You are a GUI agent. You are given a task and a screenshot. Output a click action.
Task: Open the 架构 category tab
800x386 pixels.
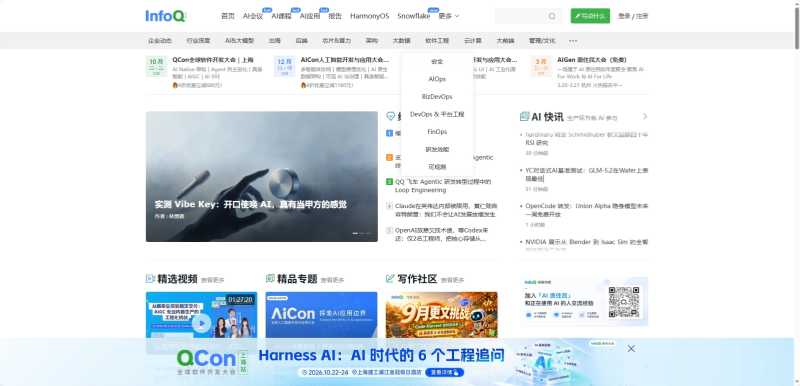pyautogui.click(x=371, y=41)
